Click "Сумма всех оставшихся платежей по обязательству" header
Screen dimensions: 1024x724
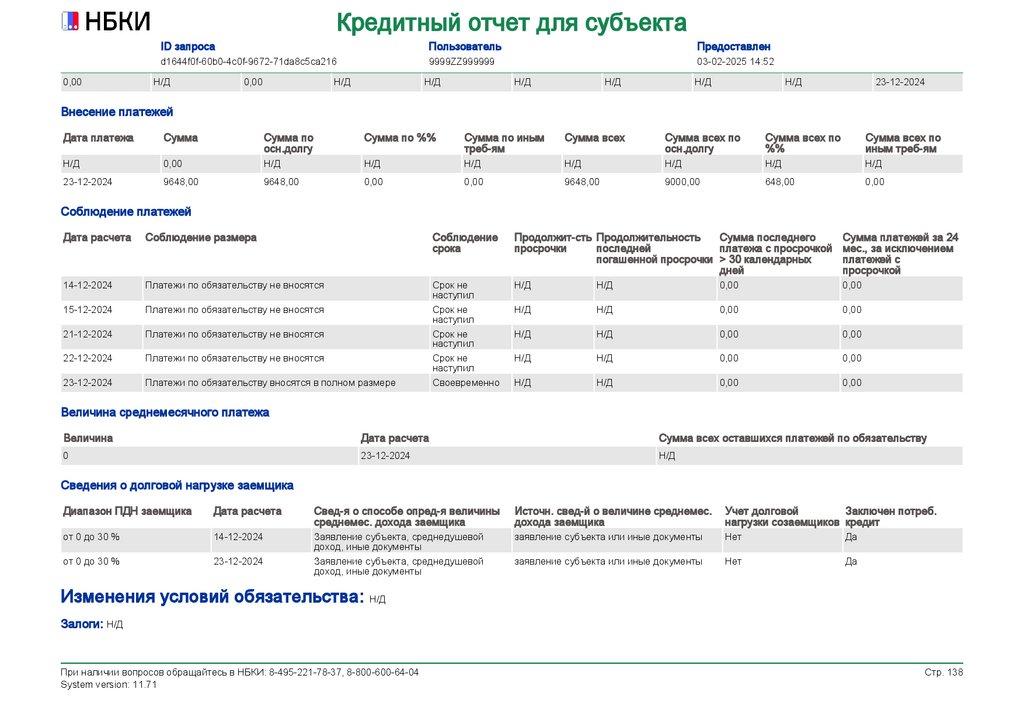pos(793,438)
